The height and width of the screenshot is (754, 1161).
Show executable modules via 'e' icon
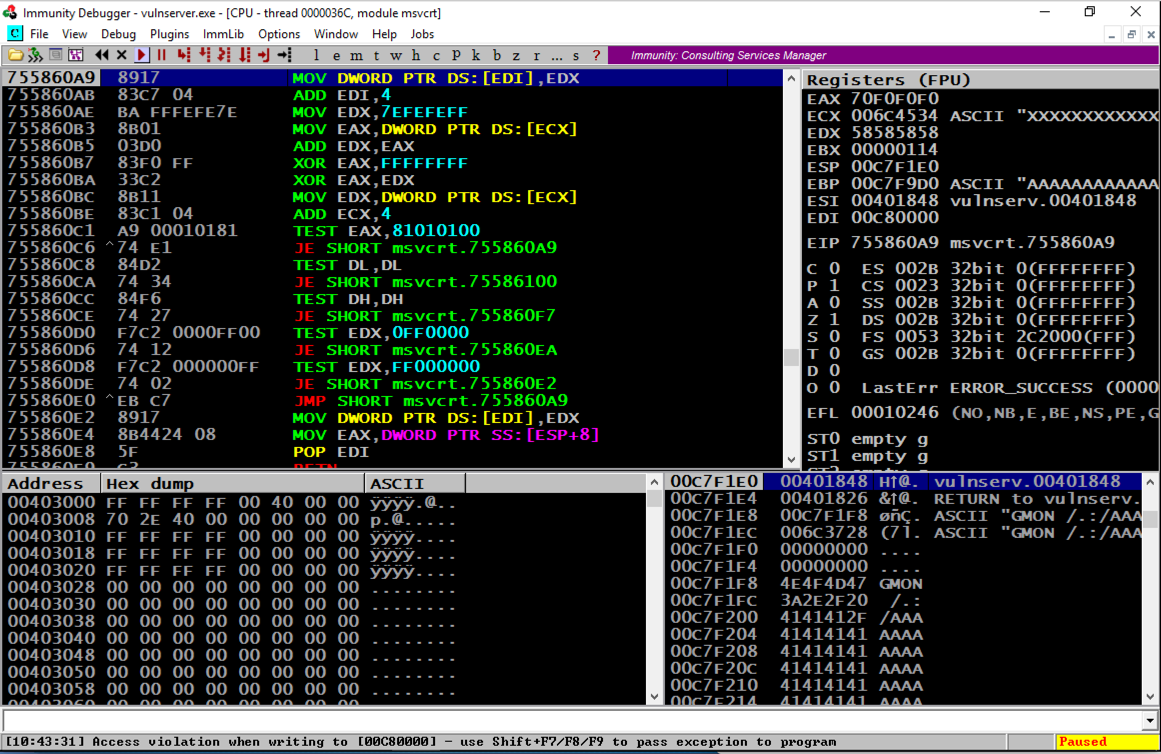click(x=336, y=55)
